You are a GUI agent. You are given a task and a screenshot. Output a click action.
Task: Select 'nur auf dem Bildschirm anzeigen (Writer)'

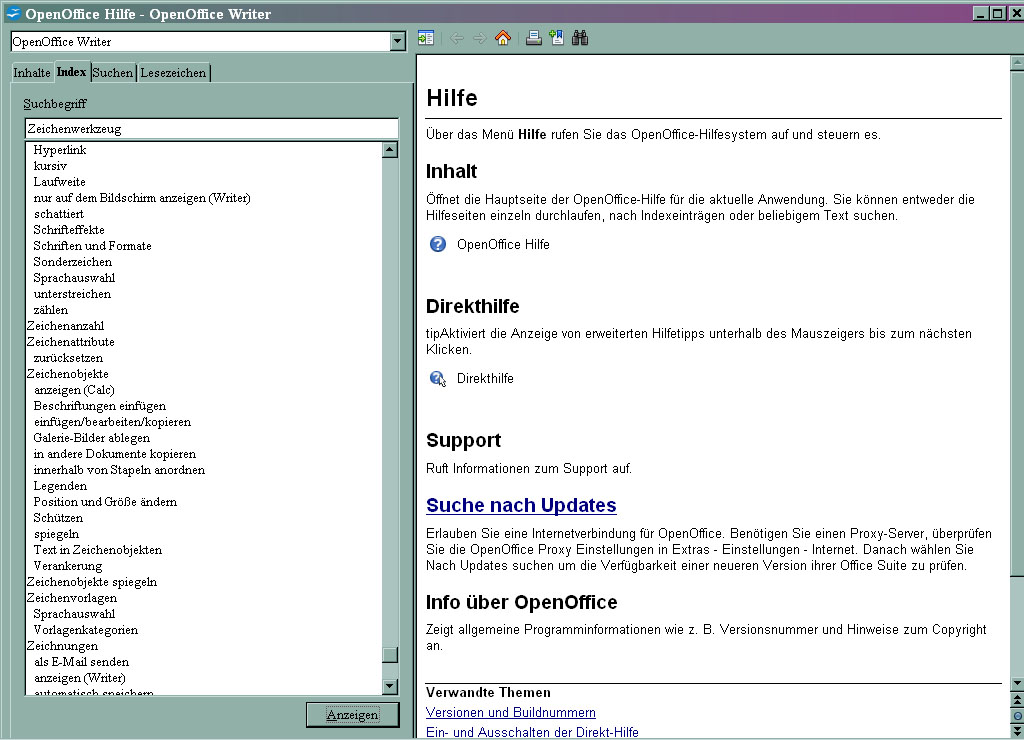pos(142,198)
